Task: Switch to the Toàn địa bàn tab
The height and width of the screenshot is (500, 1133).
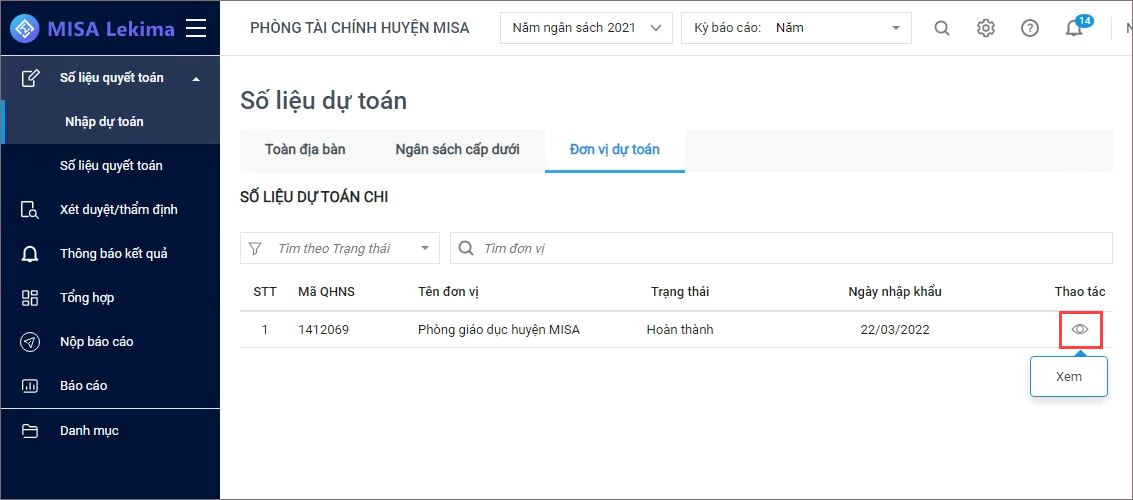Action: tap(305, 150)
